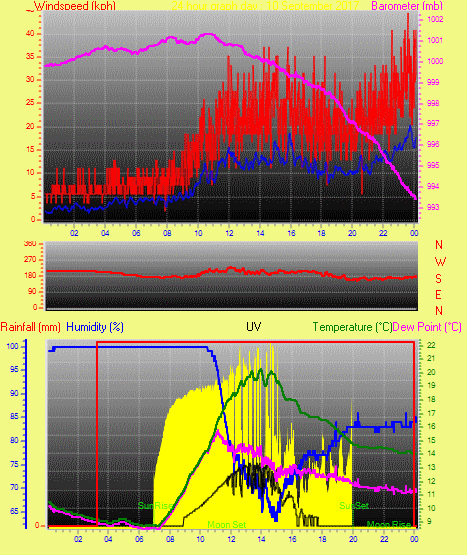Click the Dew Point (°C) legend label
This screenshot has width=467, height=555.
point(427,327)
